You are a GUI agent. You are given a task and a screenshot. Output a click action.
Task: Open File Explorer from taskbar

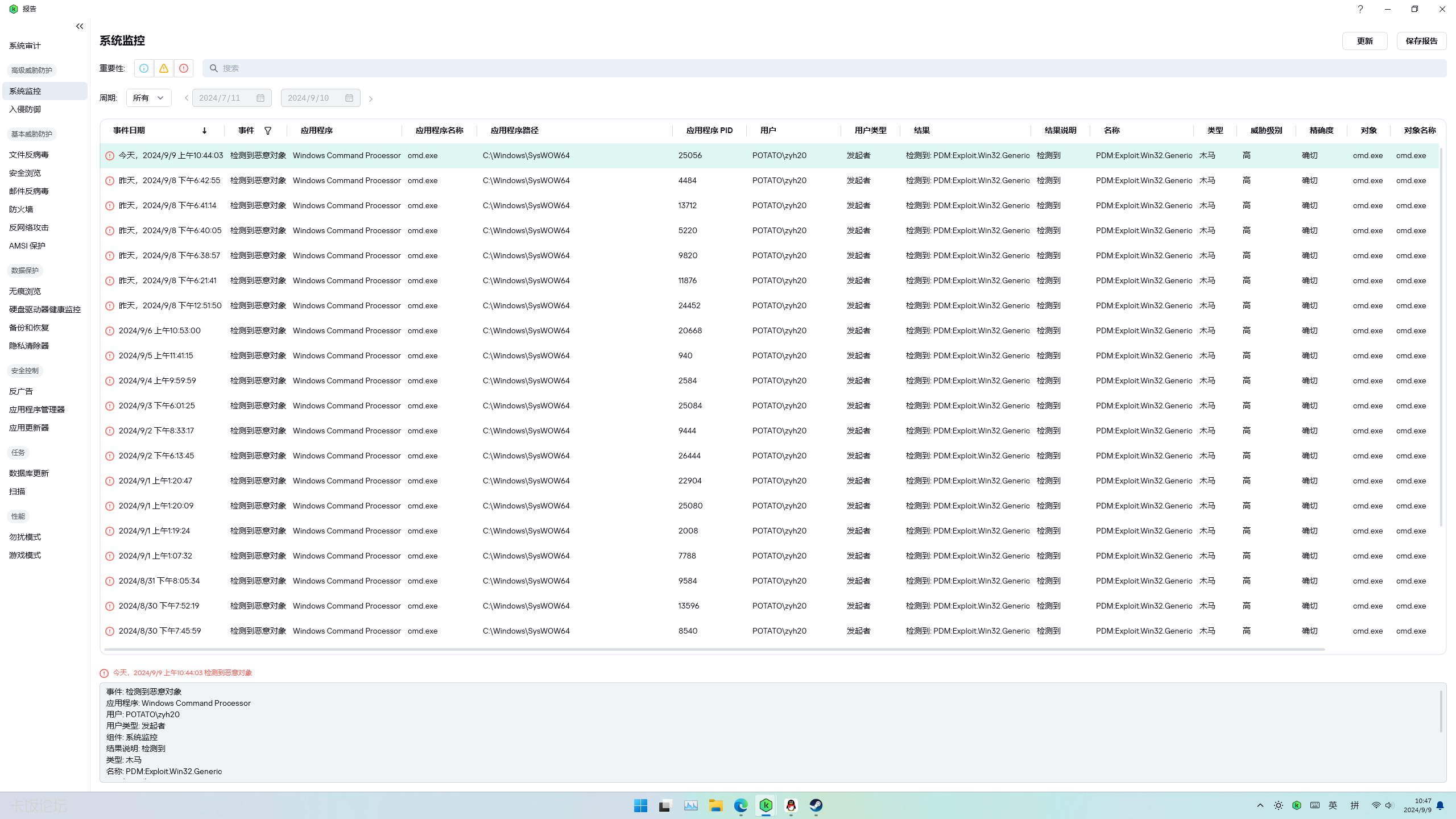(x=715, y=805)
